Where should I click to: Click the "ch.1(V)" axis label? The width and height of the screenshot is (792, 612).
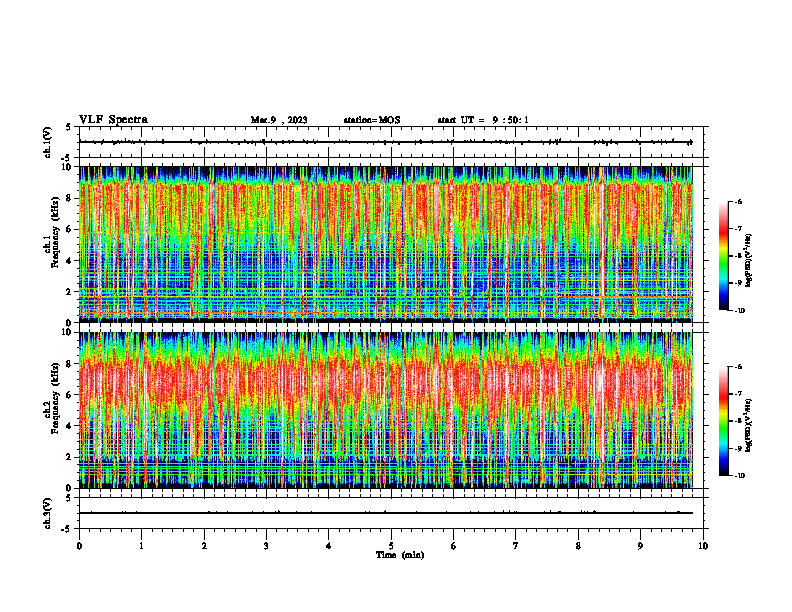click(48, 142)
